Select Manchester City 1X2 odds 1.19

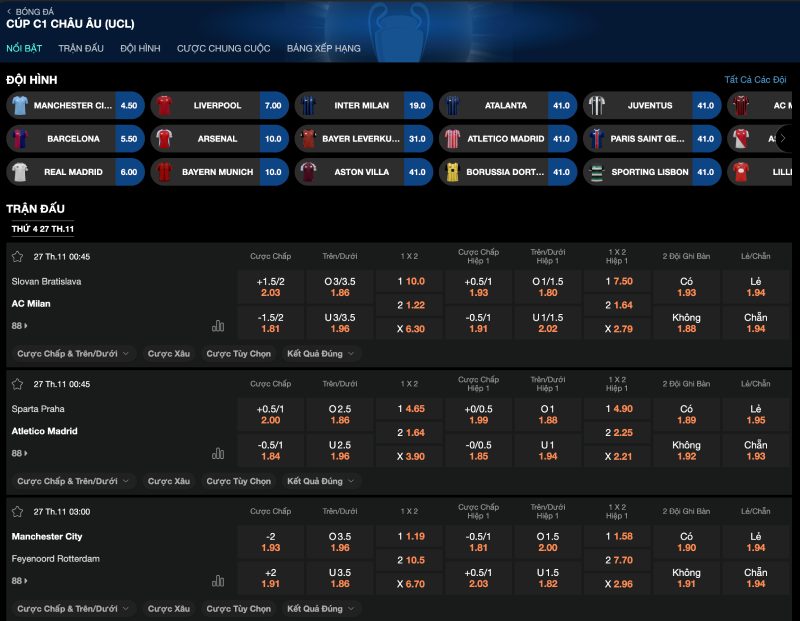[409, 536]
